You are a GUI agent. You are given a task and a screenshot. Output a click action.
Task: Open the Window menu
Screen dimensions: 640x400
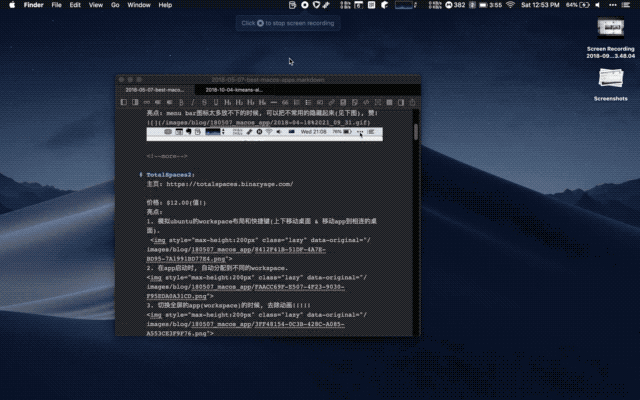coord(139,5)
